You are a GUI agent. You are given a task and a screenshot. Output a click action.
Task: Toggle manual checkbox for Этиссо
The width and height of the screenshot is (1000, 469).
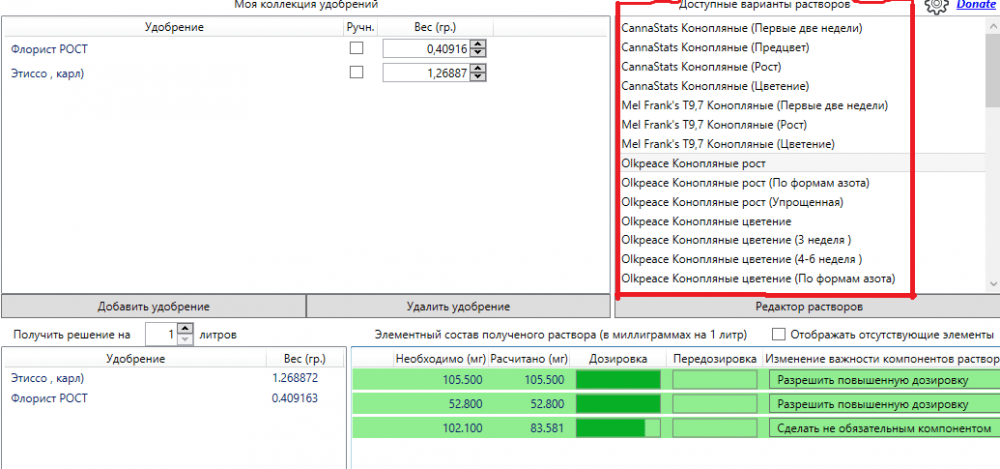(x=357, y=73)
